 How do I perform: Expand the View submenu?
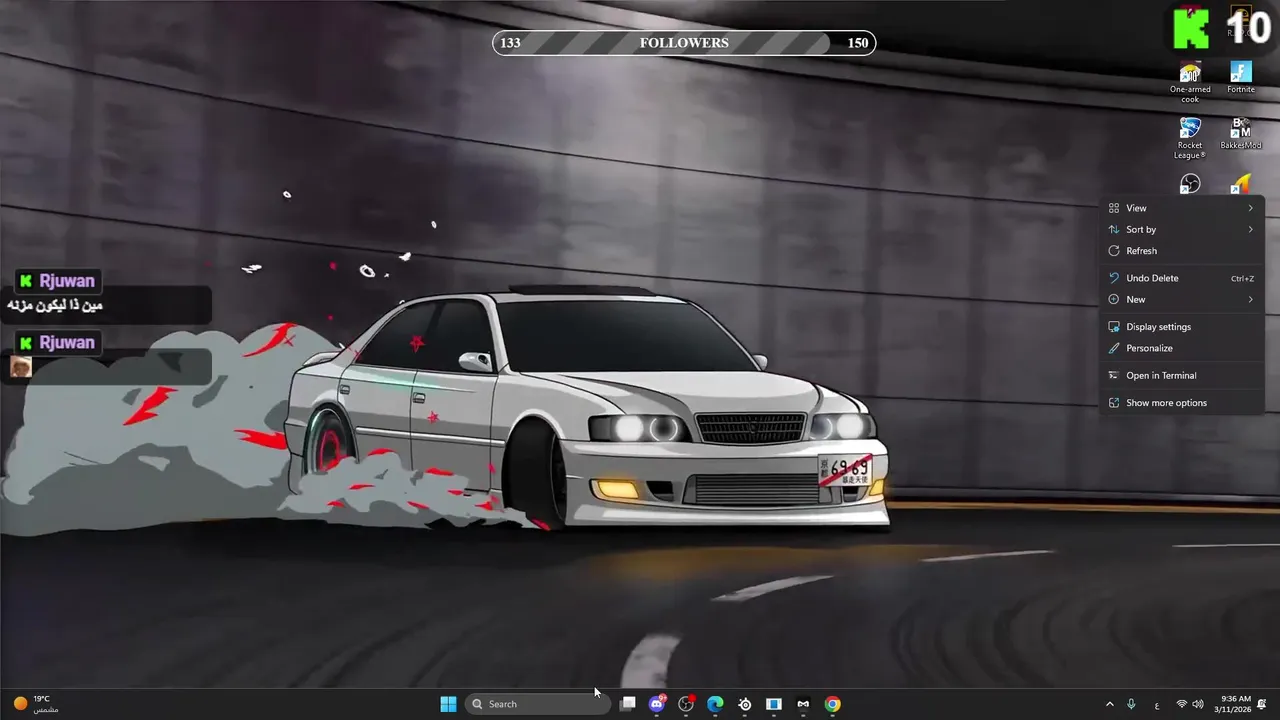(x=1181, y=208)
